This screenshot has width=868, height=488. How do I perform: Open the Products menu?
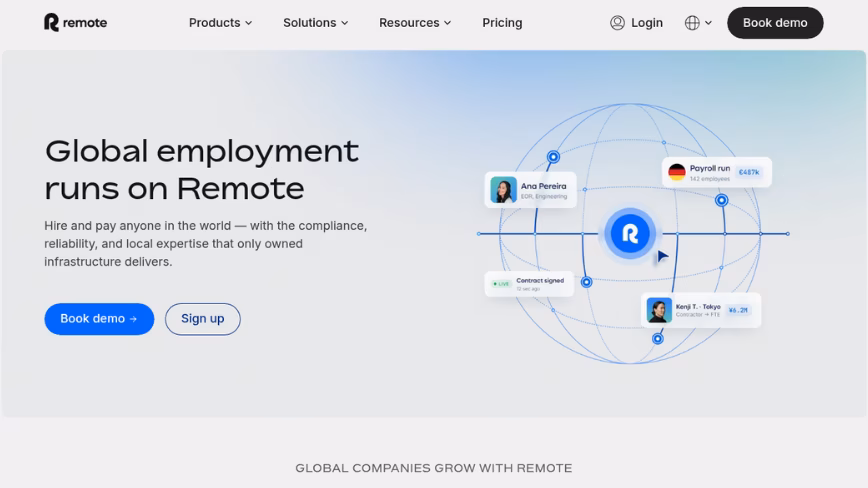[220, 23]
